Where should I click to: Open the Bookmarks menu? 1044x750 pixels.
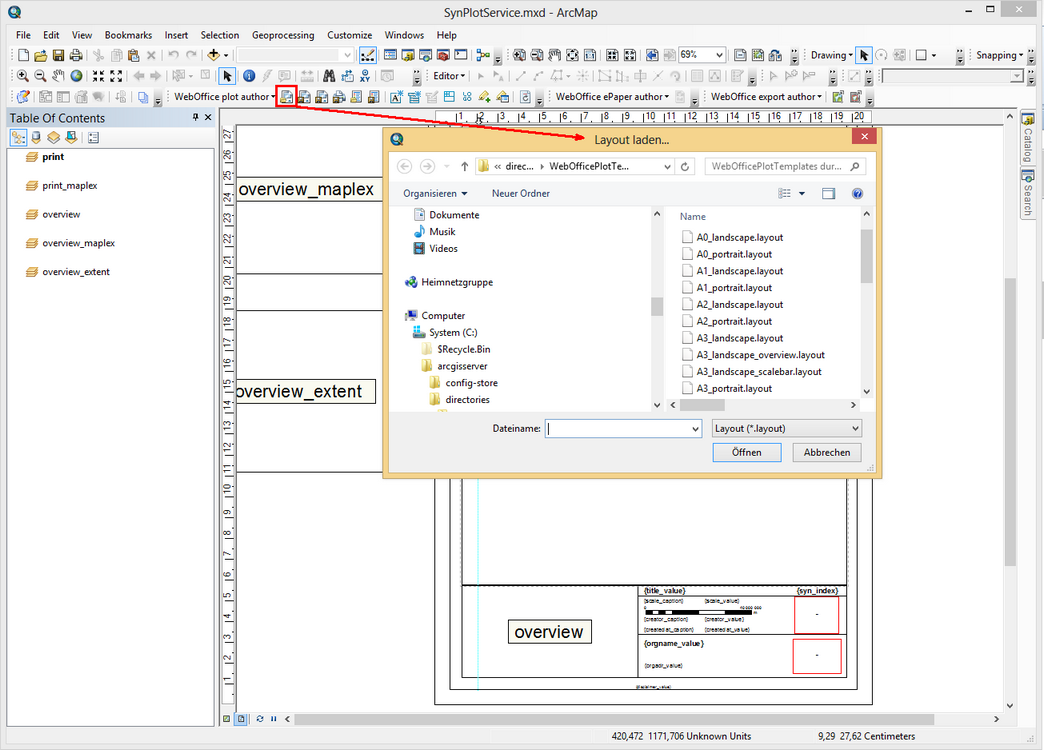[x=128, y=34]
